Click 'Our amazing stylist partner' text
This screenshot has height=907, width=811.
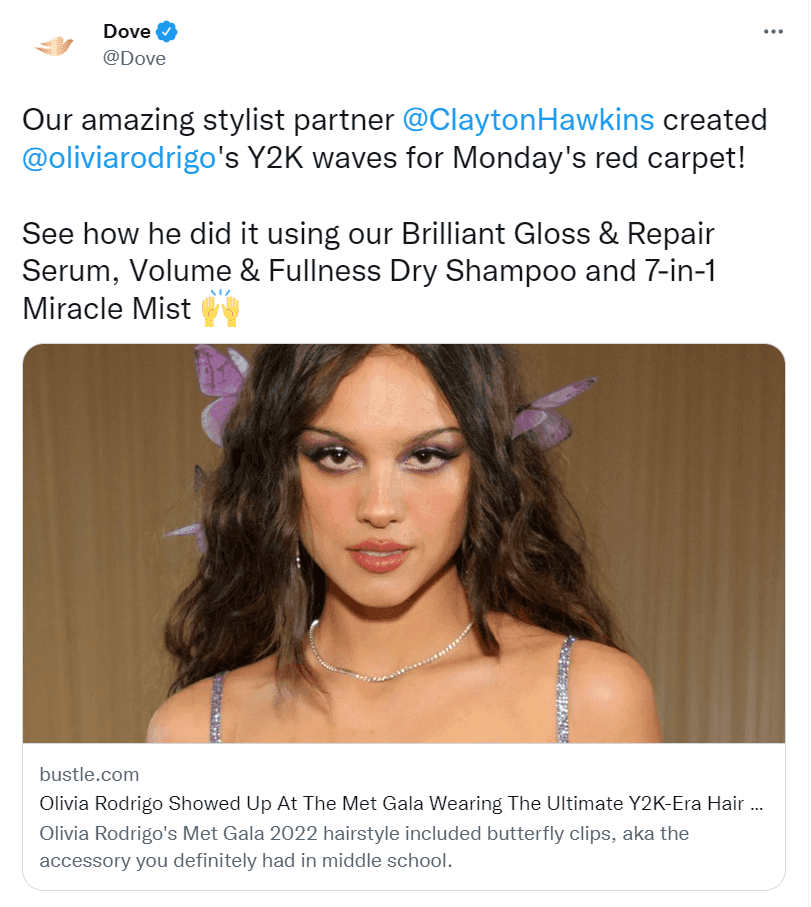tap(207, 120)
